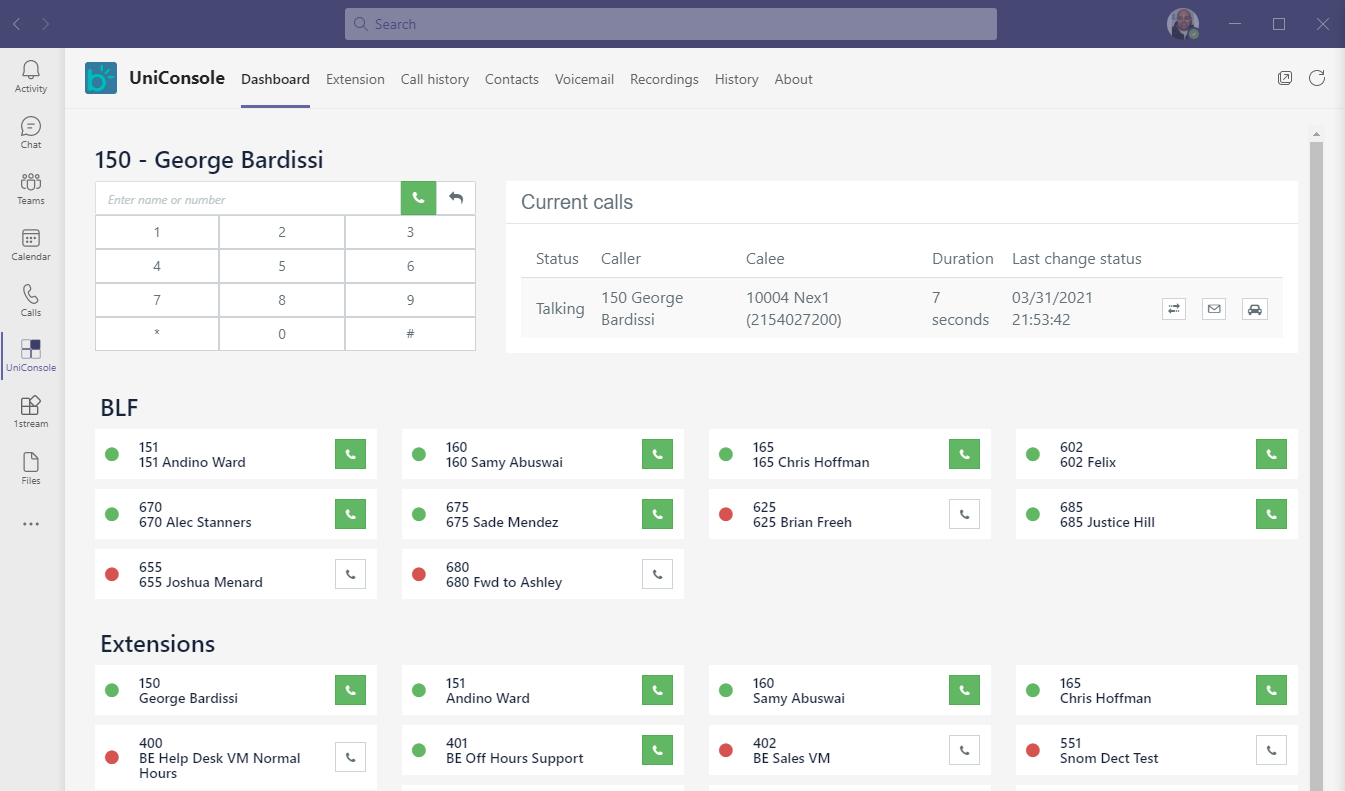
Task: Call extension 400 BE Help Desk VM
Action: (x=350, y=757)
